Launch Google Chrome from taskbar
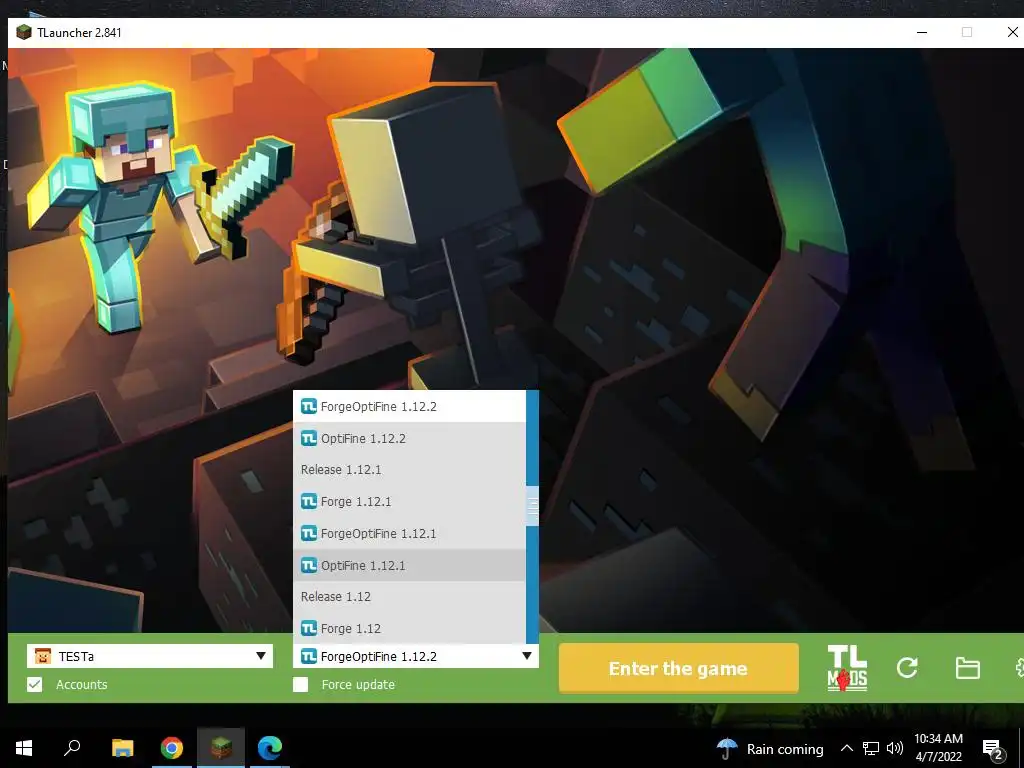The height and width of the screenshot is (768, 1024). [172, 748]
